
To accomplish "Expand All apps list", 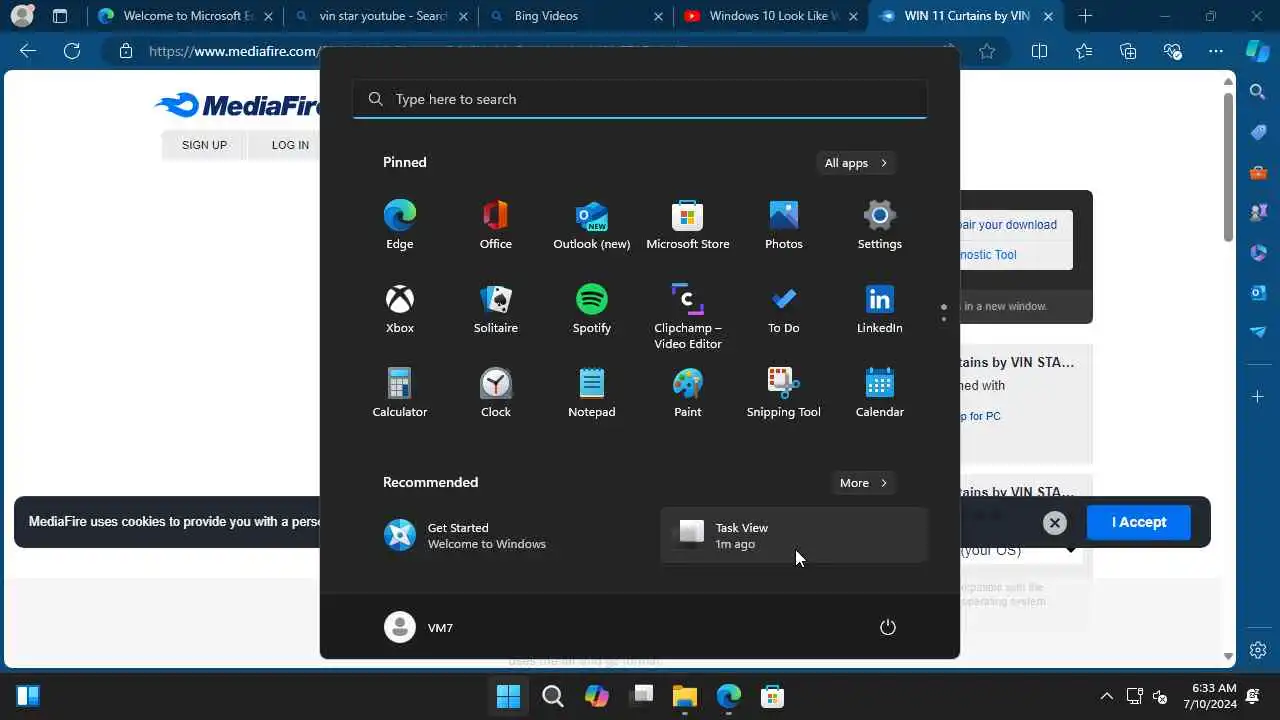I will (x=855, y=163).
